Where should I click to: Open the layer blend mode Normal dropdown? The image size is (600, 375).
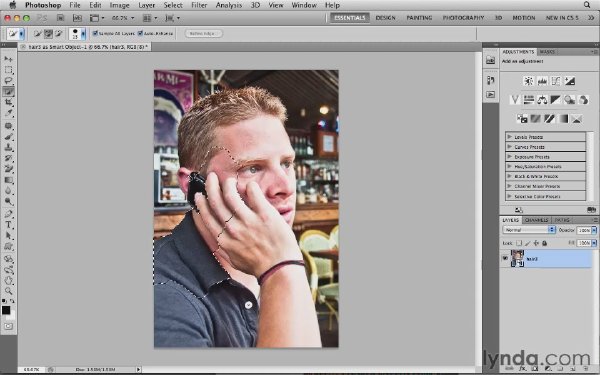pos(528,230)
